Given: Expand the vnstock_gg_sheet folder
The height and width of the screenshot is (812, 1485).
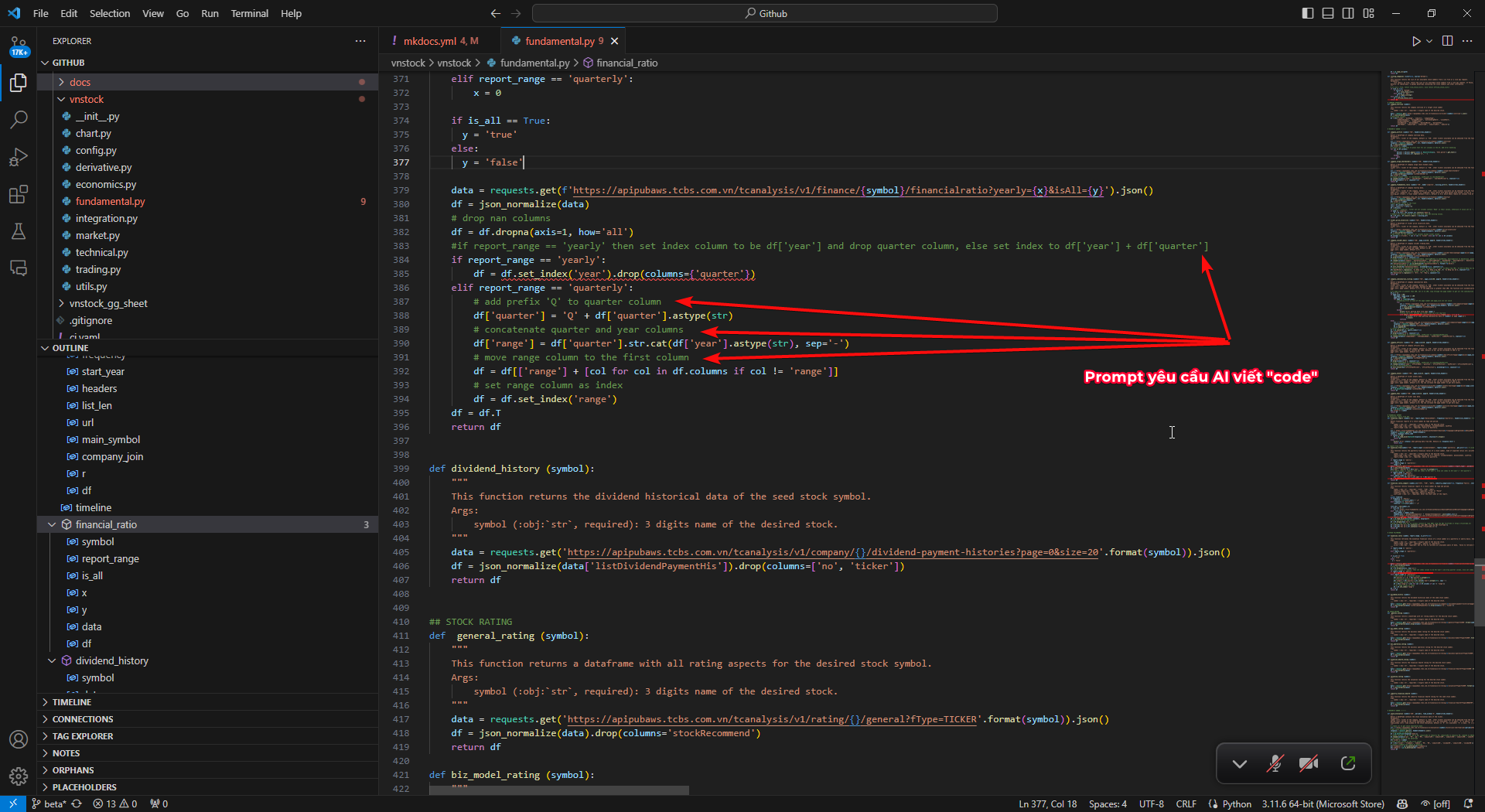Looking at the screenshot, I should point(207,303).
